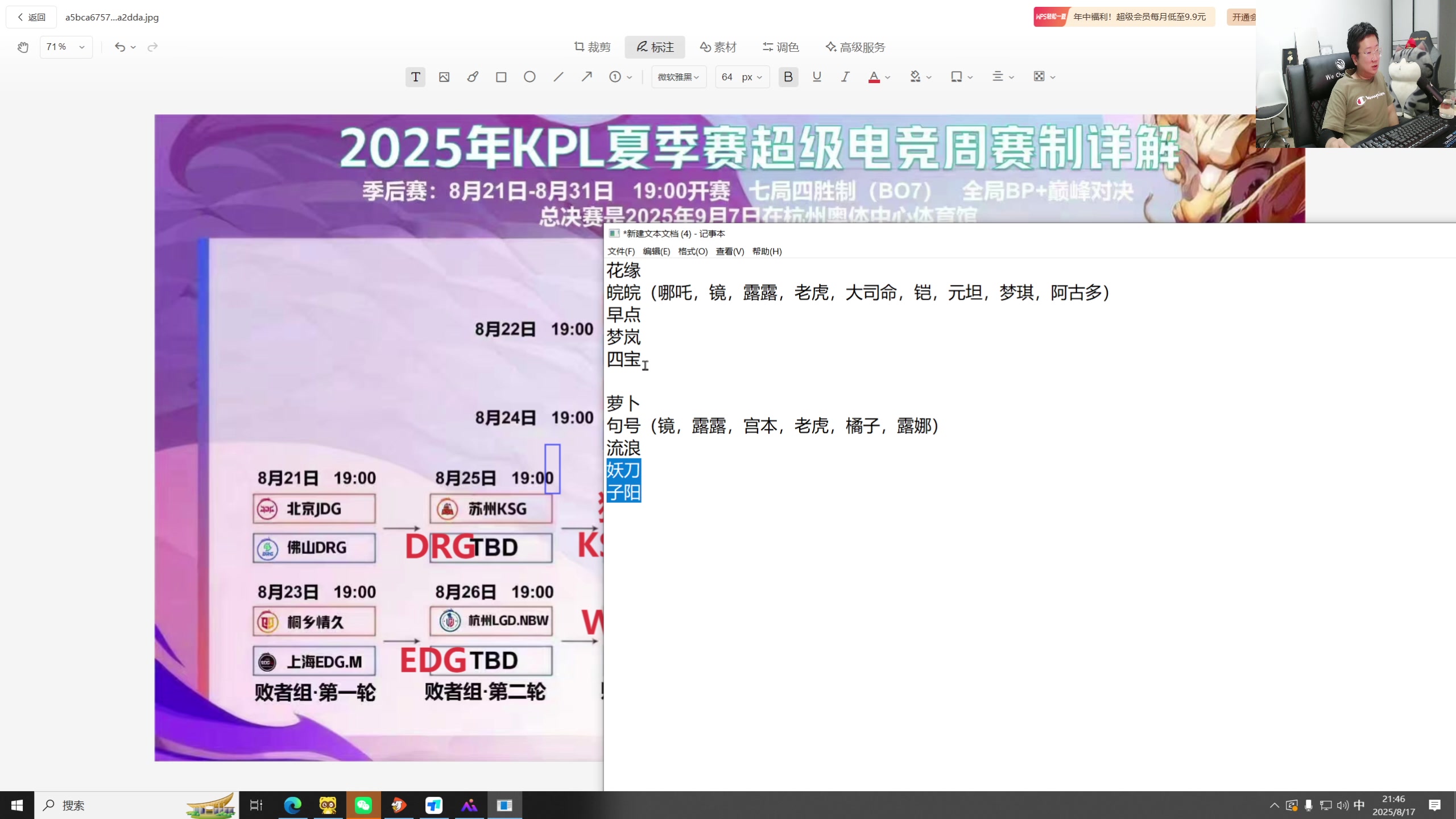Open WeChat from the taskbar
This screenshot has width=1456, height=819.
pyautogui.click(x=363, y=805)
